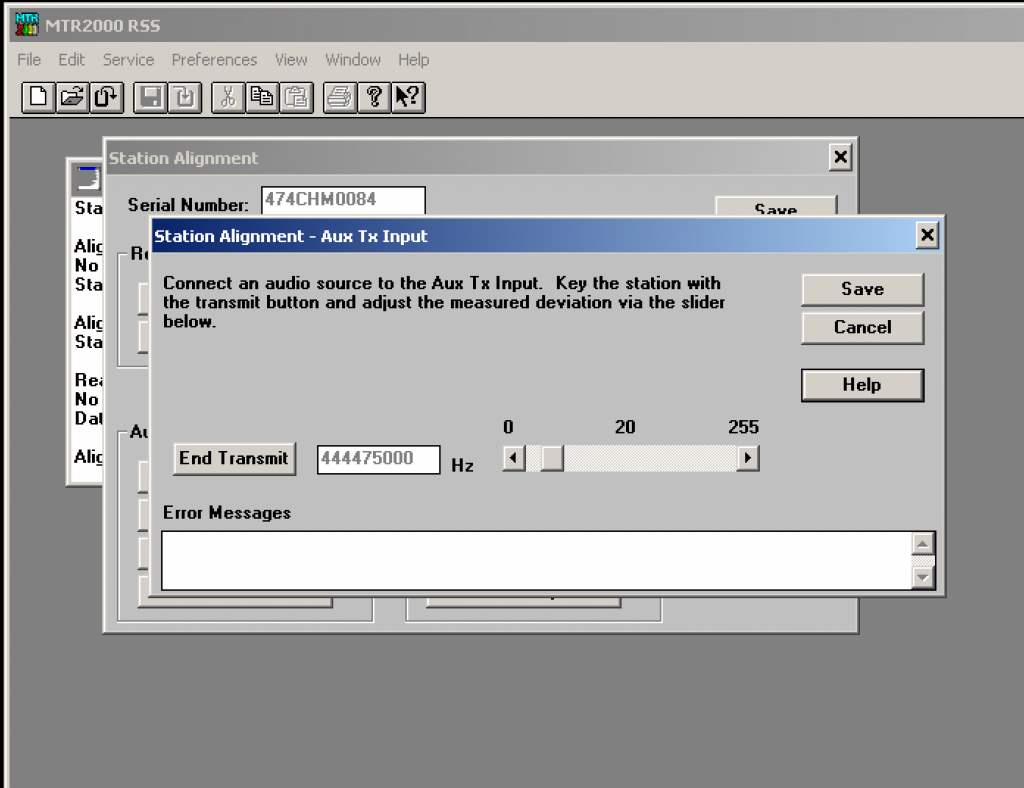This screenshot has height=788, width=1024.
Task: Click the slider left arrow button
Action: pos(514,458)
